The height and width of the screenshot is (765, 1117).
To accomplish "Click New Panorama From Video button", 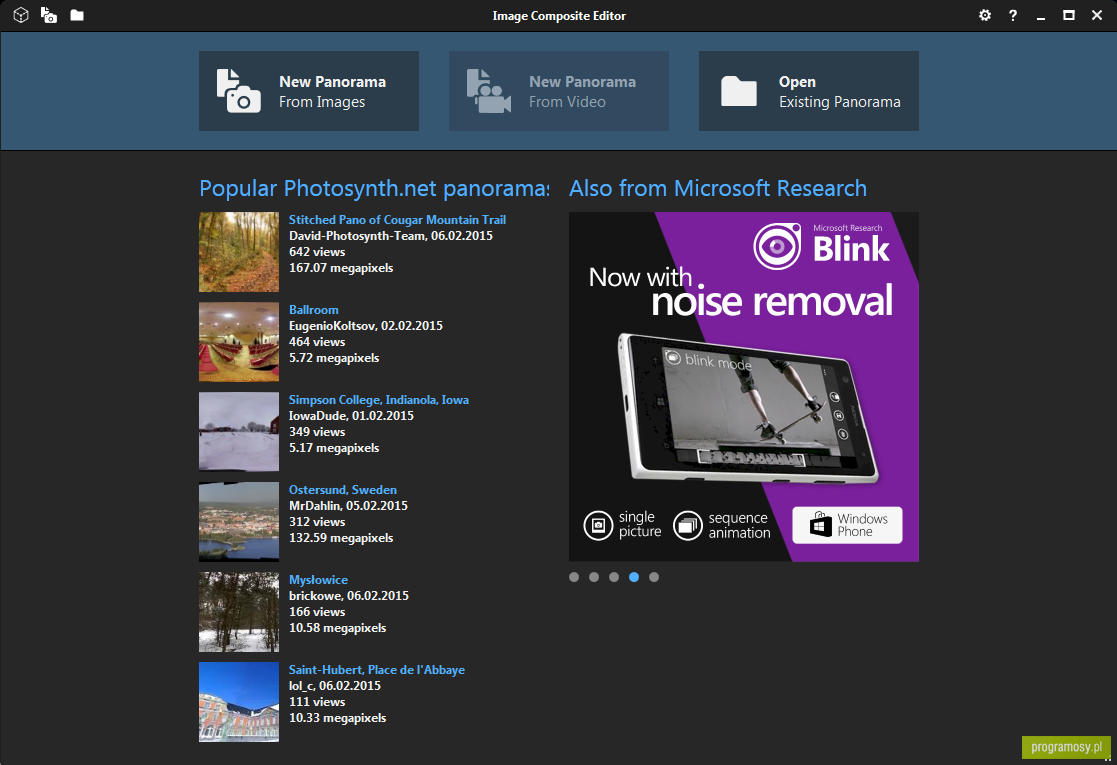I will pyautogui.click(x=558, y=90).
